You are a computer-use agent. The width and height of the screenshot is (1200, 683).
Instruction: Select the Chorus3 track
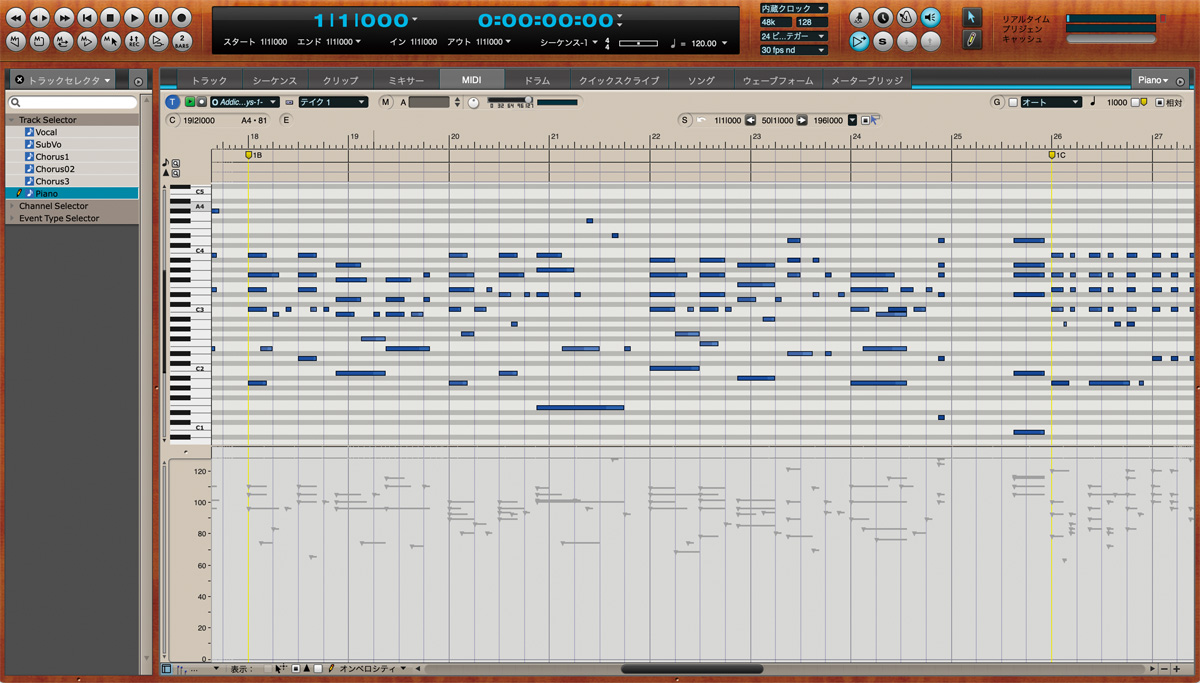coord(72,181)
